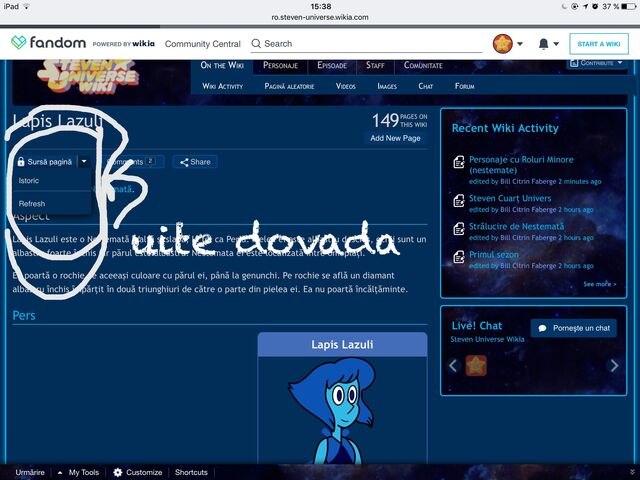Open Personaje cu Roluri Minore link

tap(521, 165)
